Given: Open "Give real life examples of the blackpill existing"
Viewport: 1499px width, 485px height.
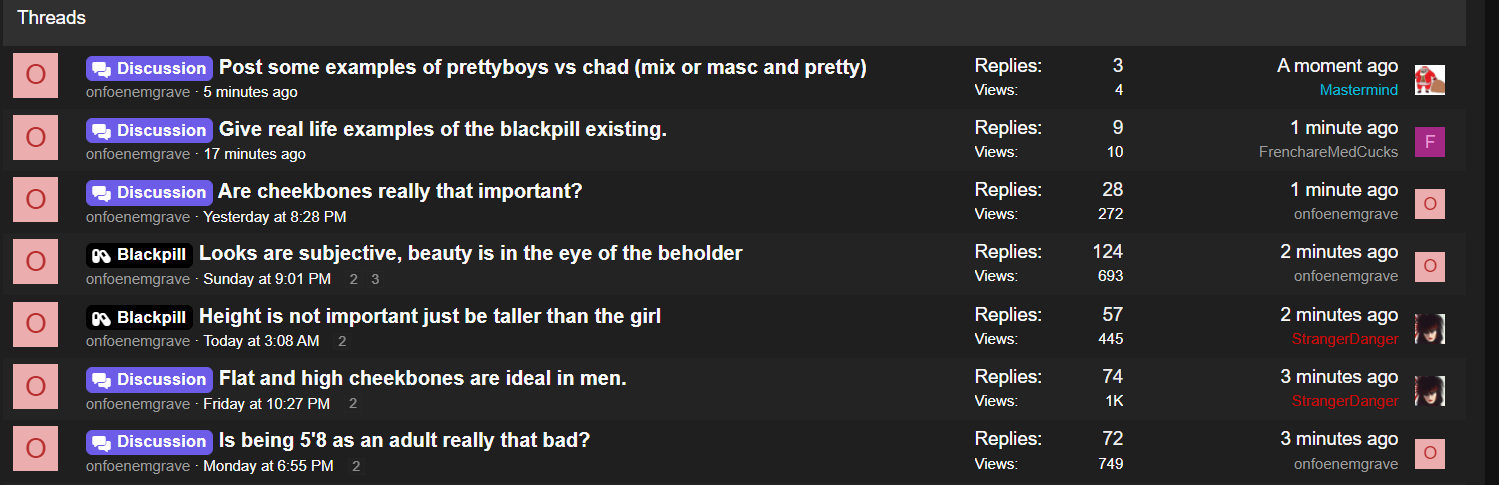Looking at the screenshot, I should [x=442, y=129].
